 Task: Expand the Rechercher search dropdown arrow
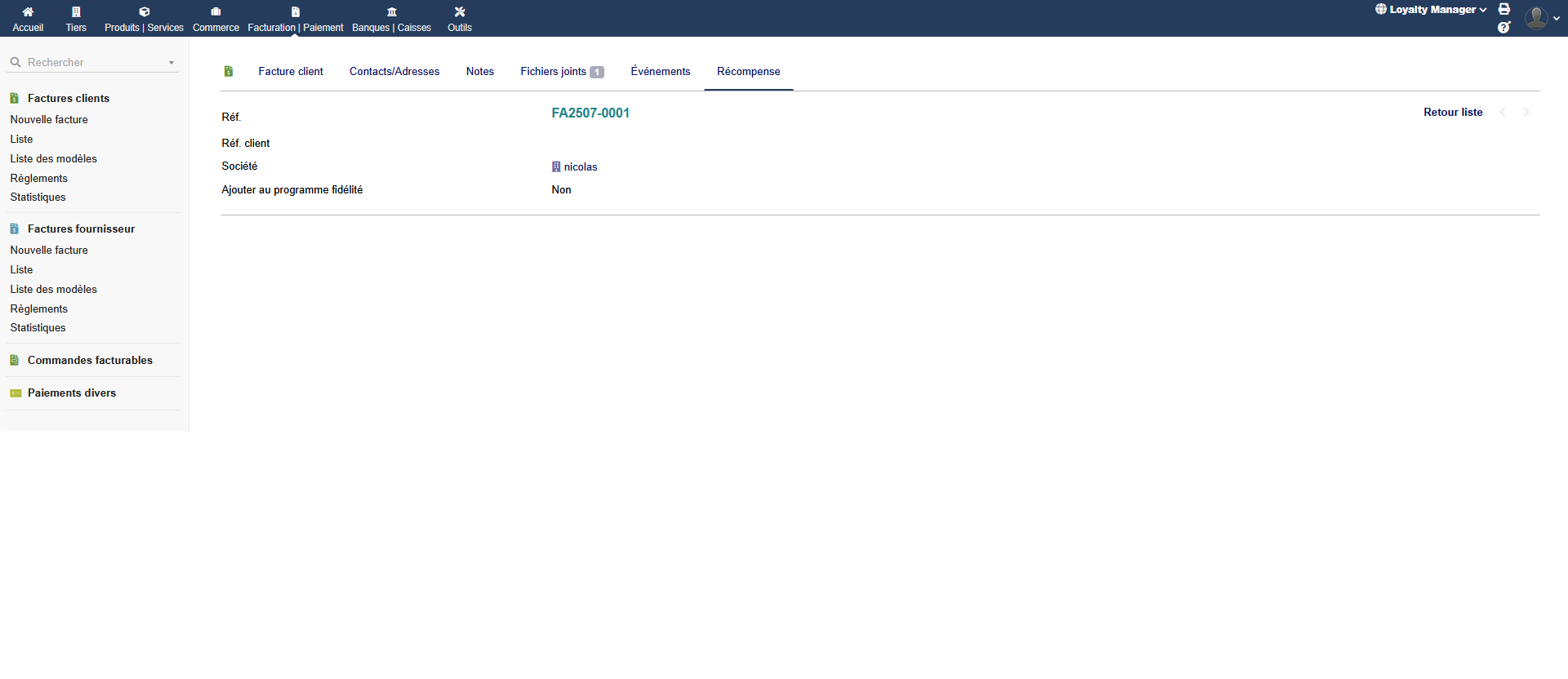171,63
